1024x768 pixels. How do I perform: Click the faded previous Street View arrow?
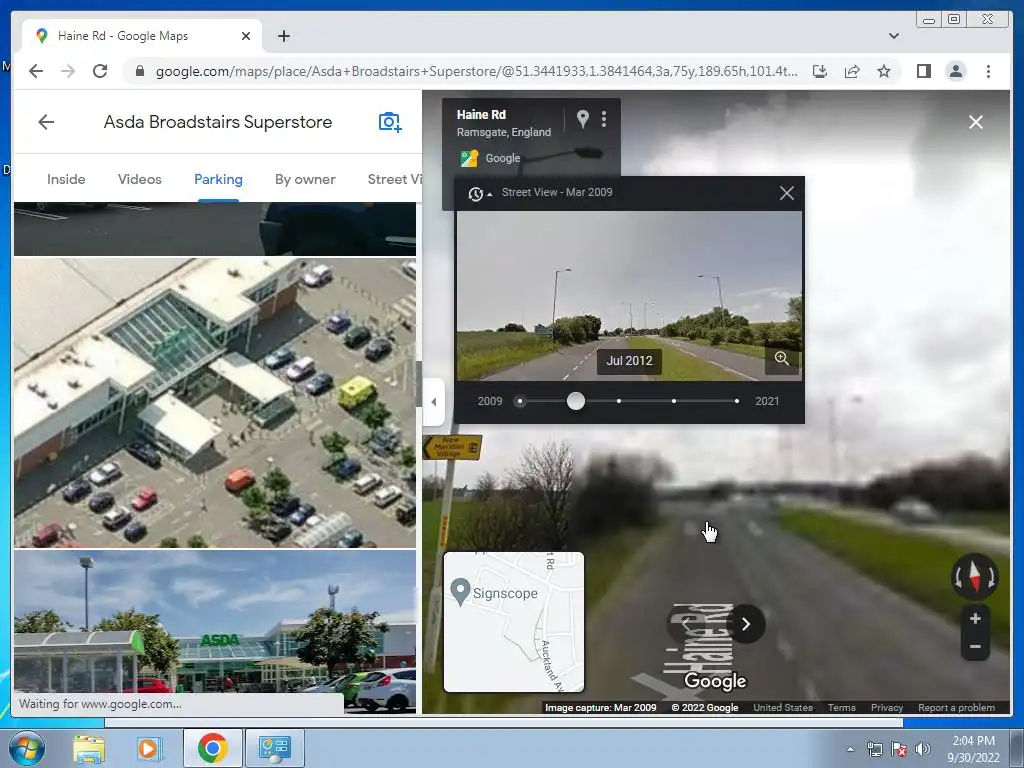[684, 624]
